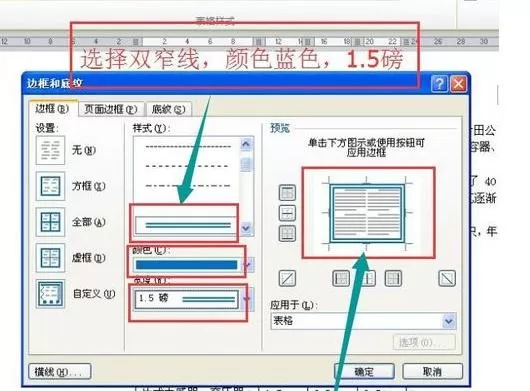
Task: Select the None (无) border setting icon
Action: pyautogui.click(x=50, y=150)
